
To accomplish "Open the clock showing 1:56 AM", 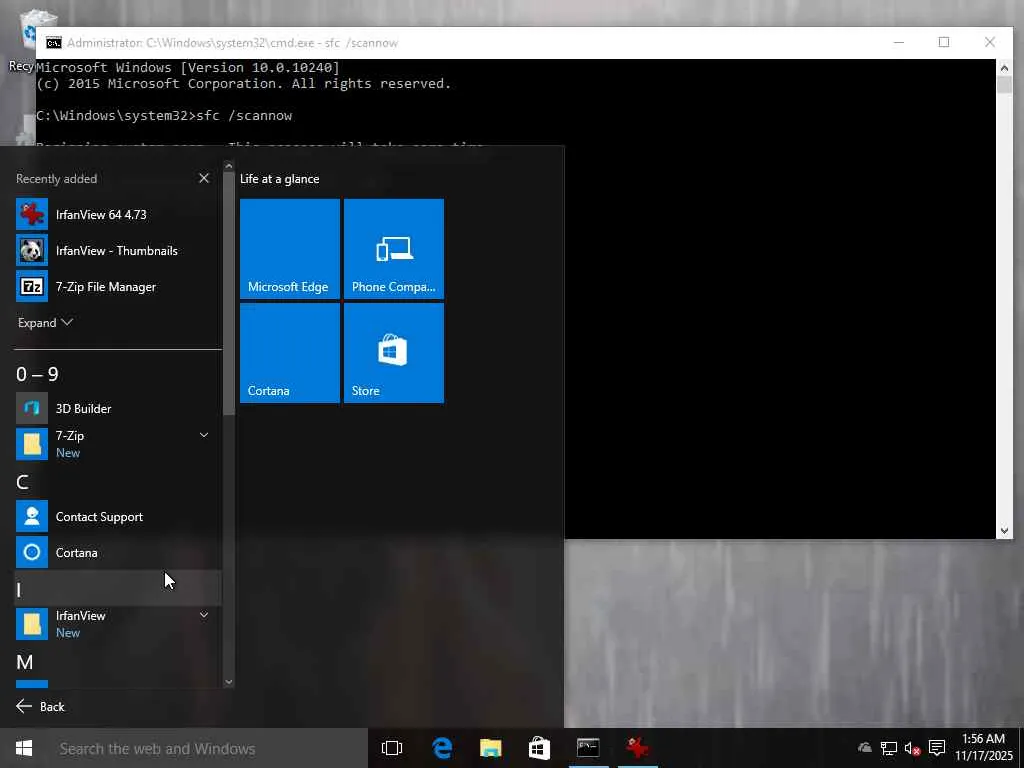I will 984,748.
